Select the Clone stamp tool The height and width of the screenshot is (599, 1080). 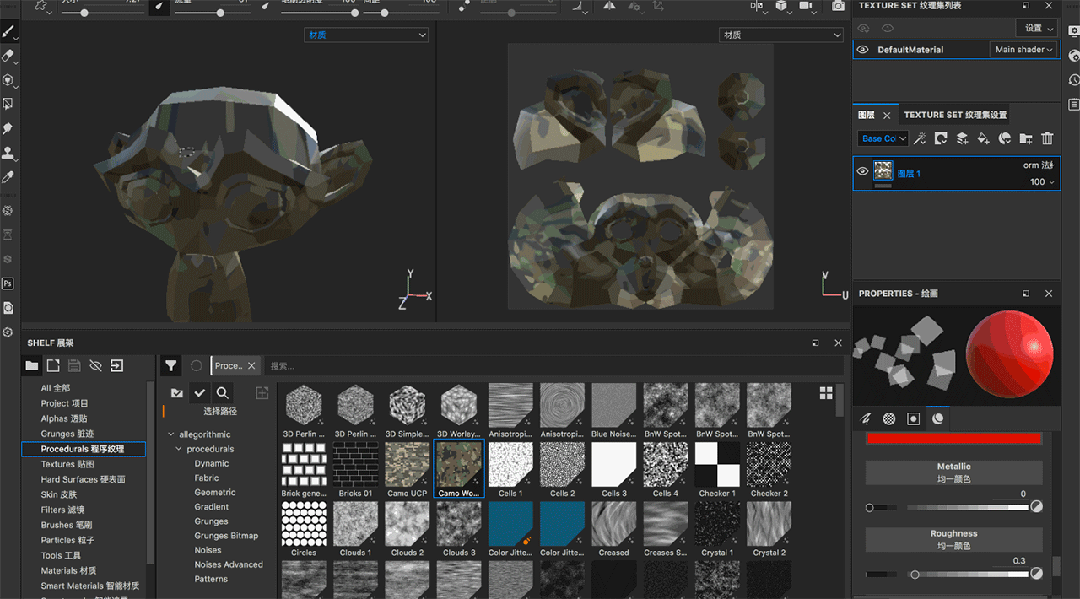pyautogui.click(x=8, y=153)
